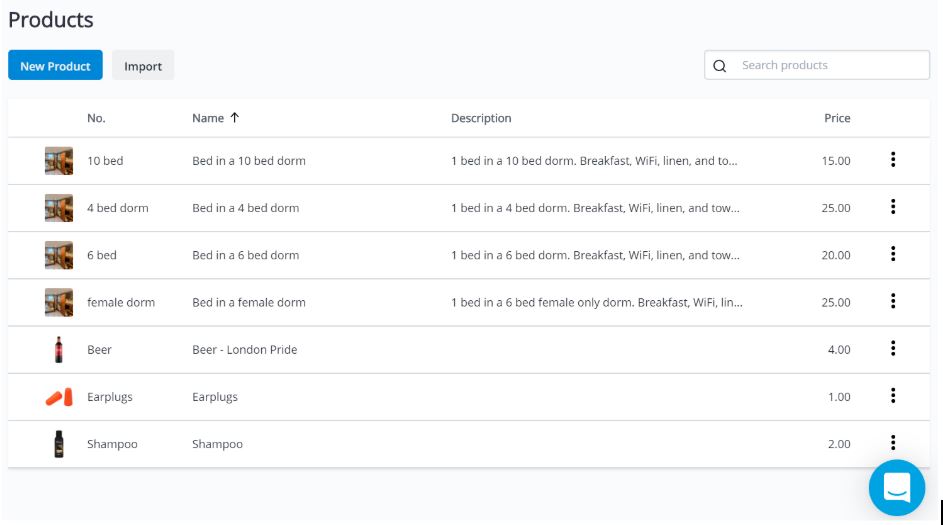The width and height of the screenshot is (943, 525).
Task: Open the three-dot menu for Earplugs
Action: click(893, 395)
